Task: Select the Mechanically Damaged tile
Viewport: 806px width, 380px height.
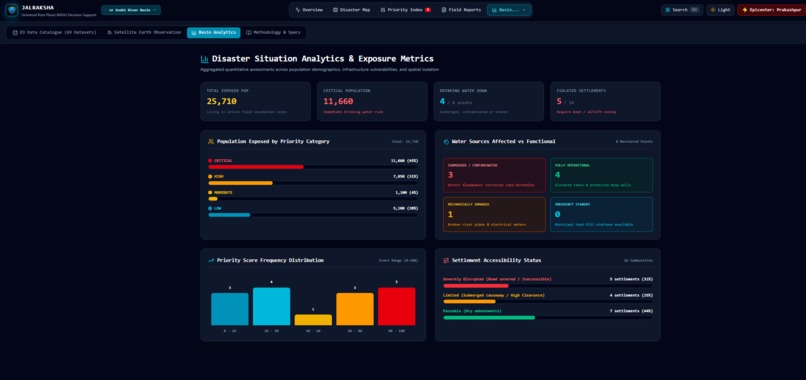Action: click(494, 214)
